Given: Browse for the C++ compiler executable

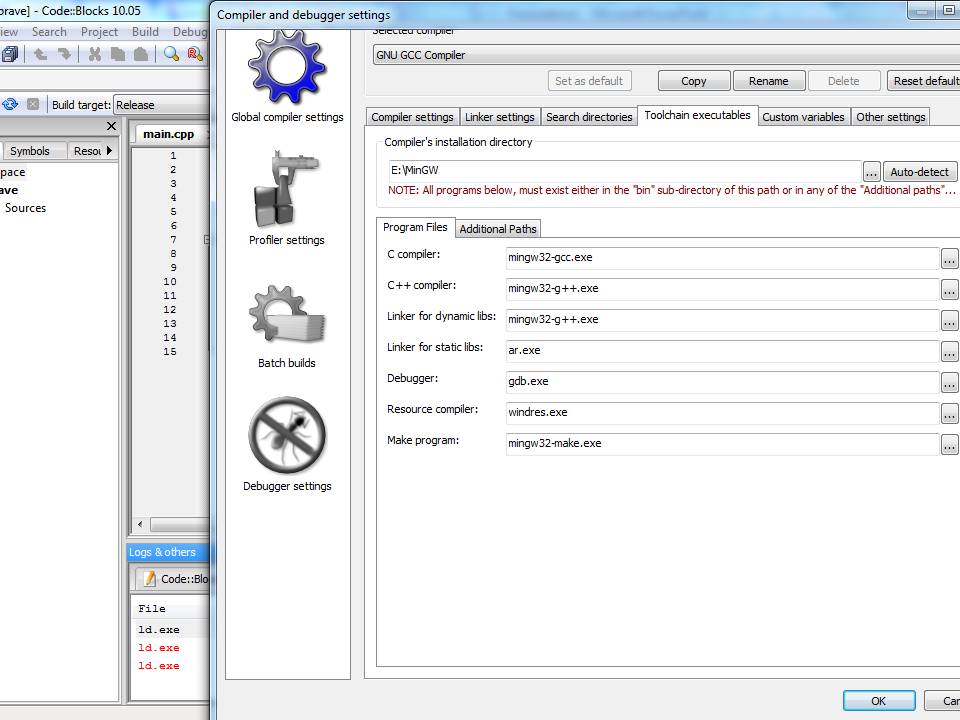Looking at the screenshot, I should click(949, 290).
